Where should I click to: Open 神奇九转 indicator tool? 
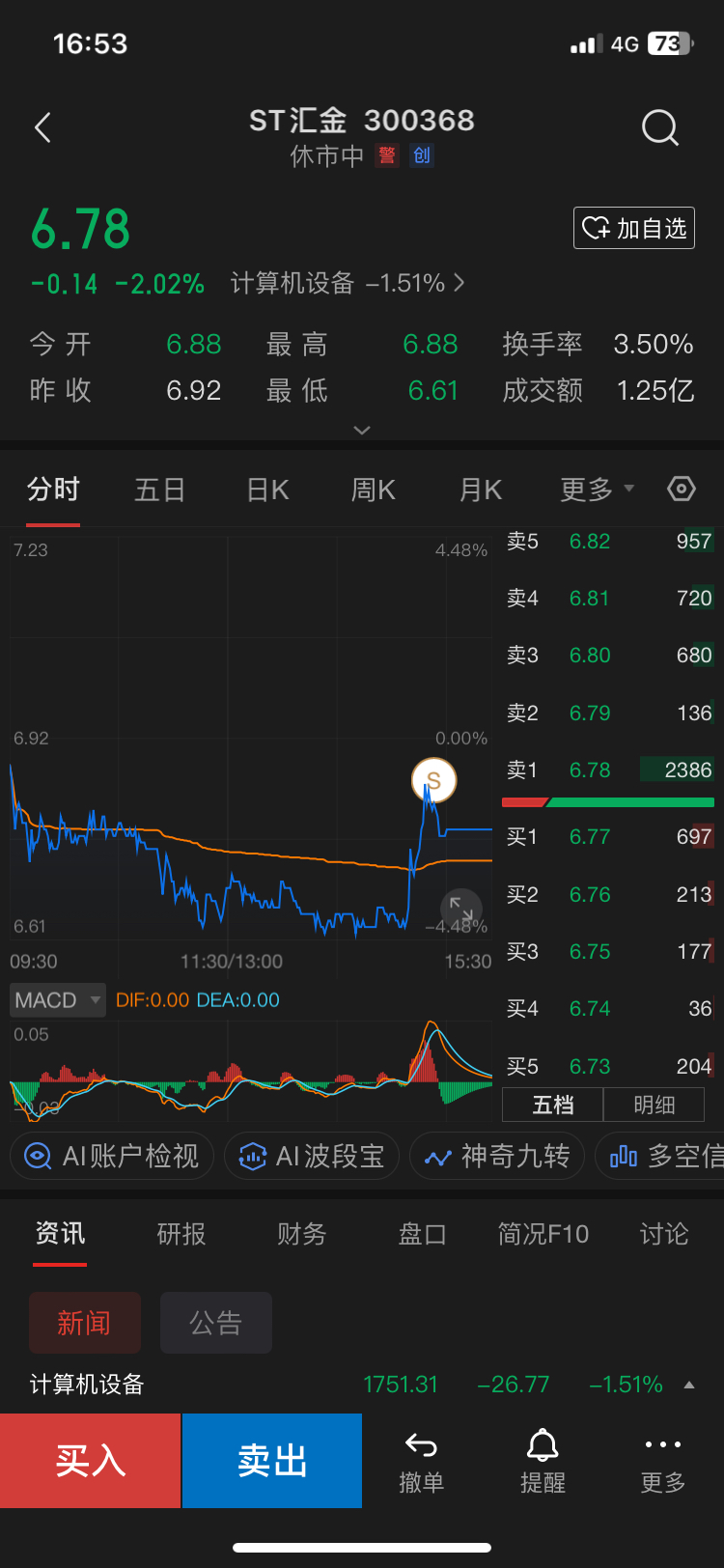497,1156
